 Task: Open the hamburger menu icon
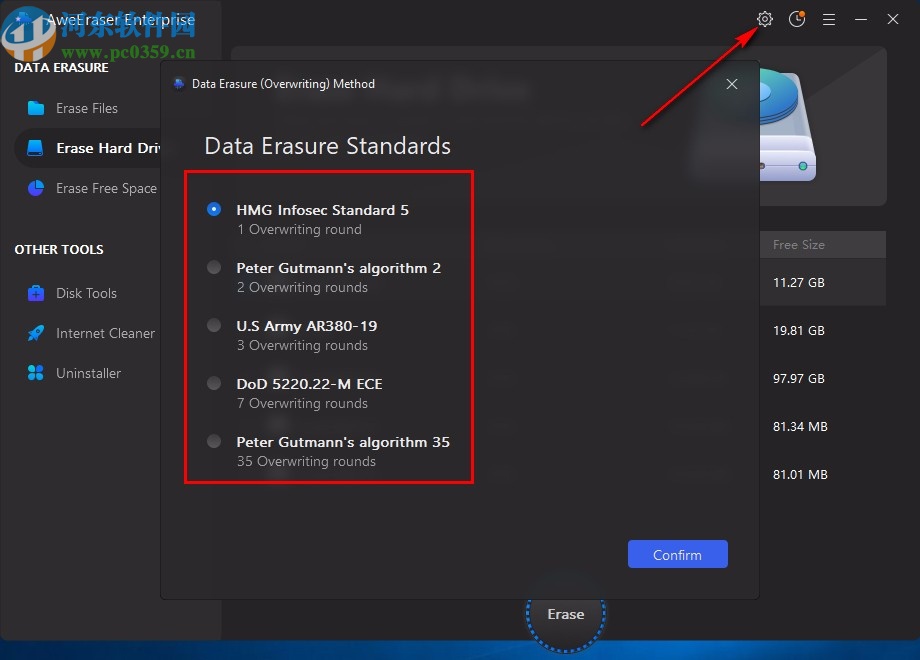pos(828,19)
